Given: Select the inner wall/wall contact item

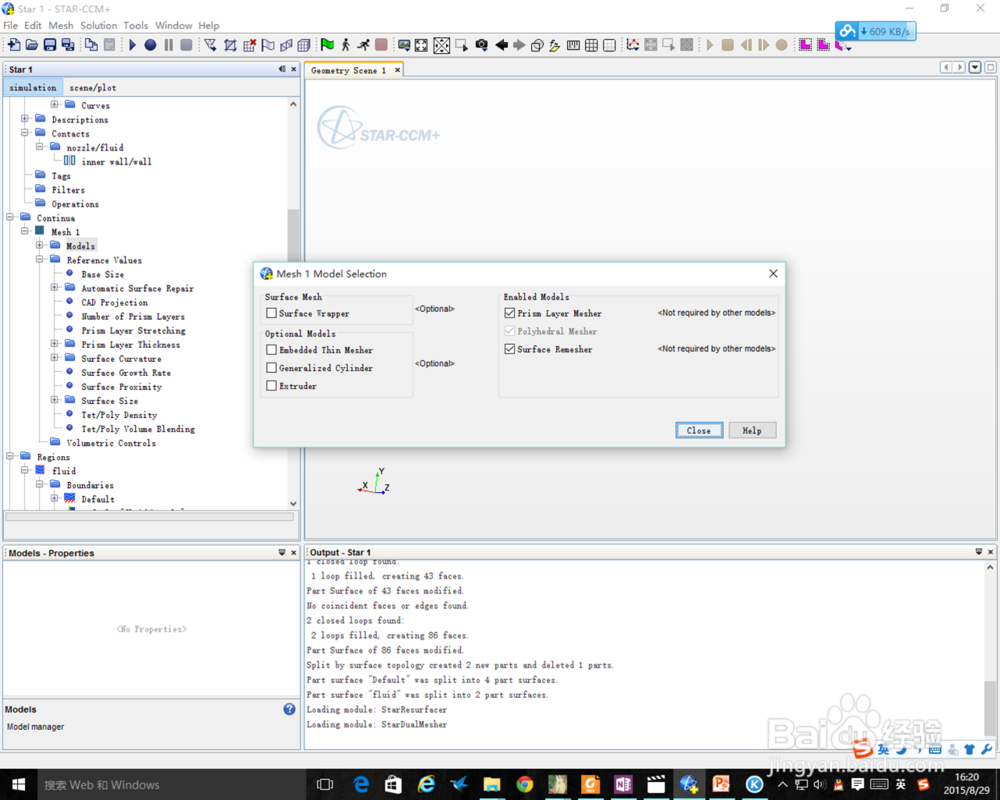Looking at the screenshot, I should pos(116,162).
